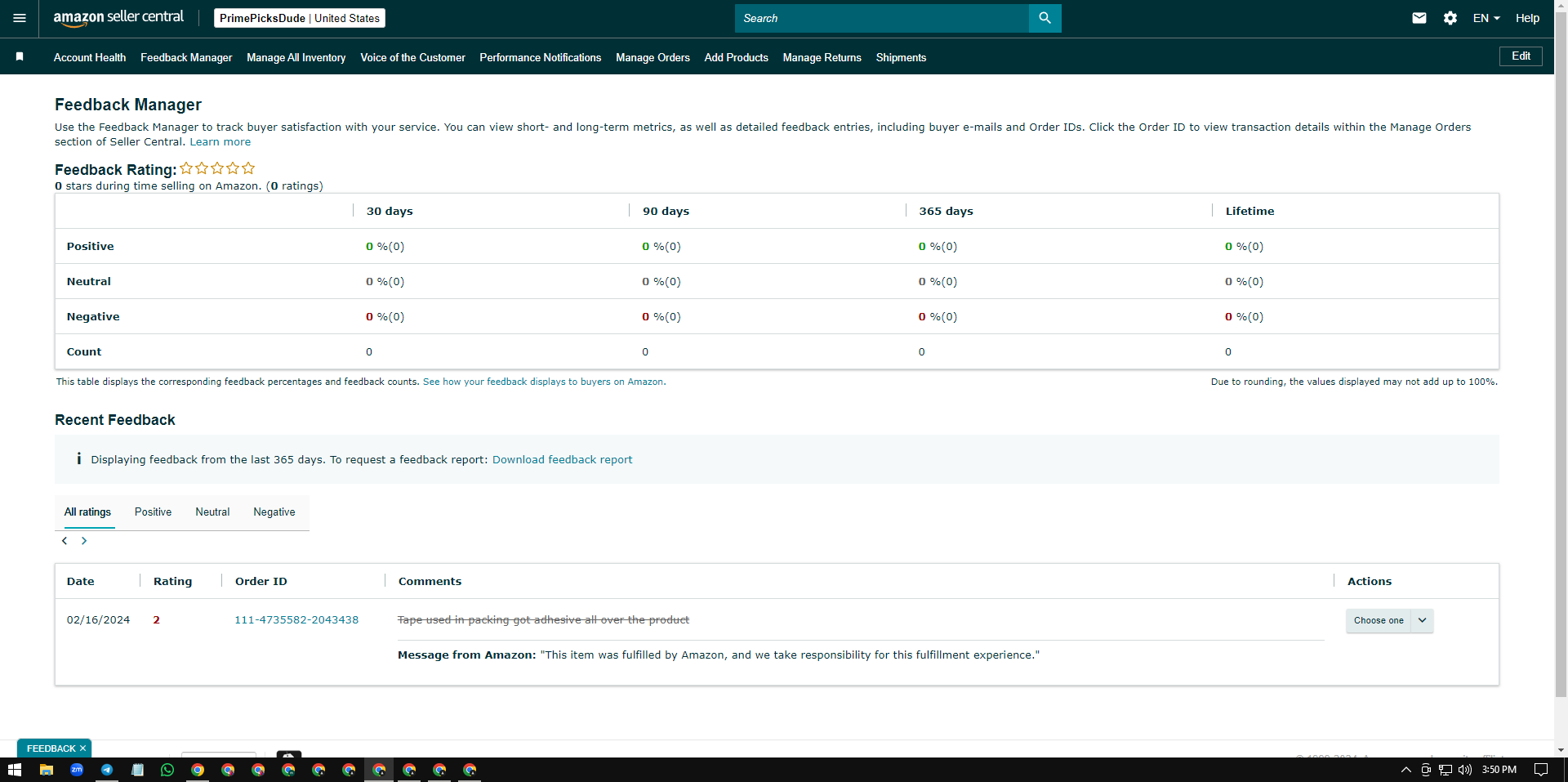Open the messages envelope icon
Viewport: 1568px width, 782px height.
pyautogui.click(x=1419, y=18)
